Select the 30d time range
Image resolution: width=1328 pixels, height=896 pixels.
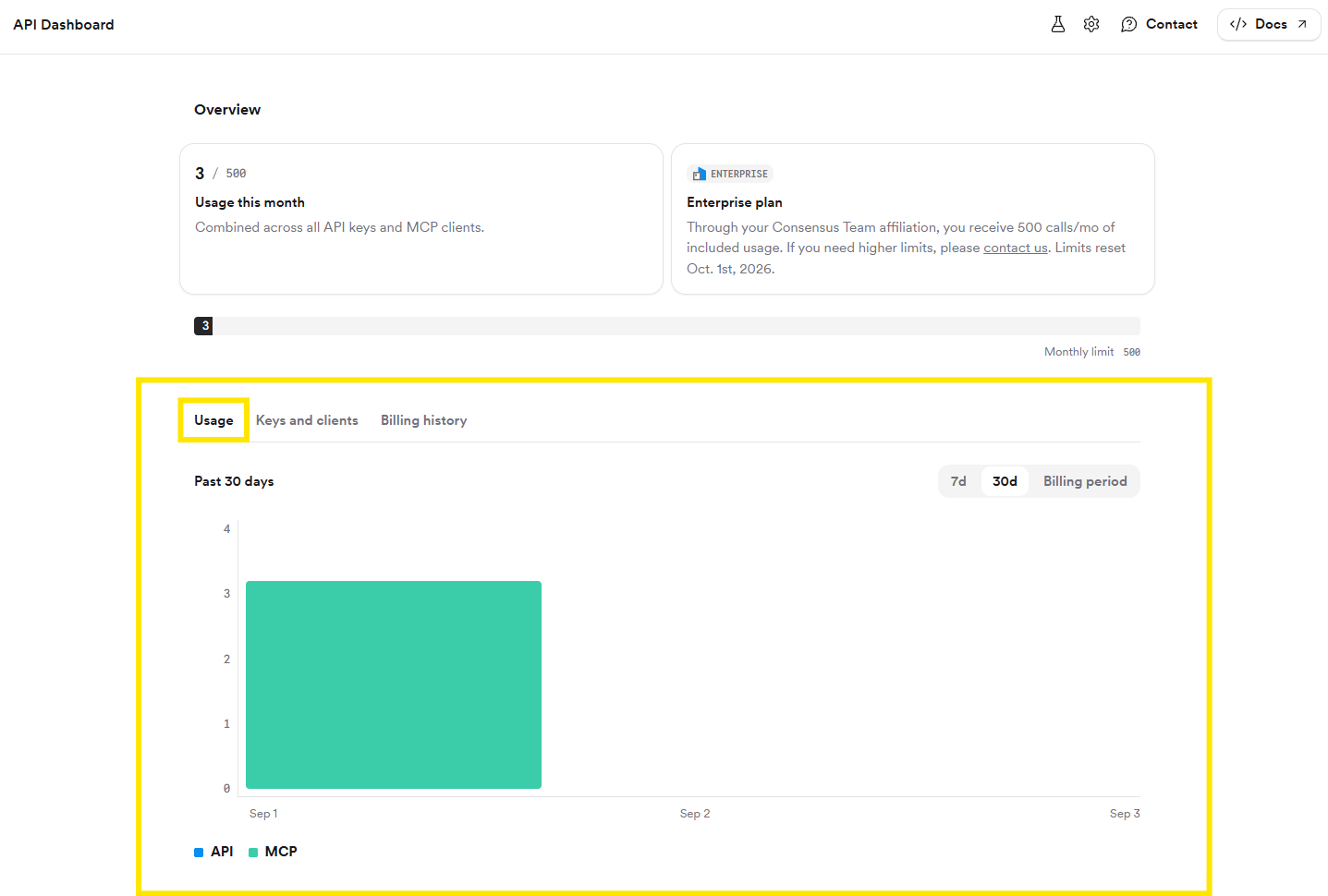pos(1005,481)
